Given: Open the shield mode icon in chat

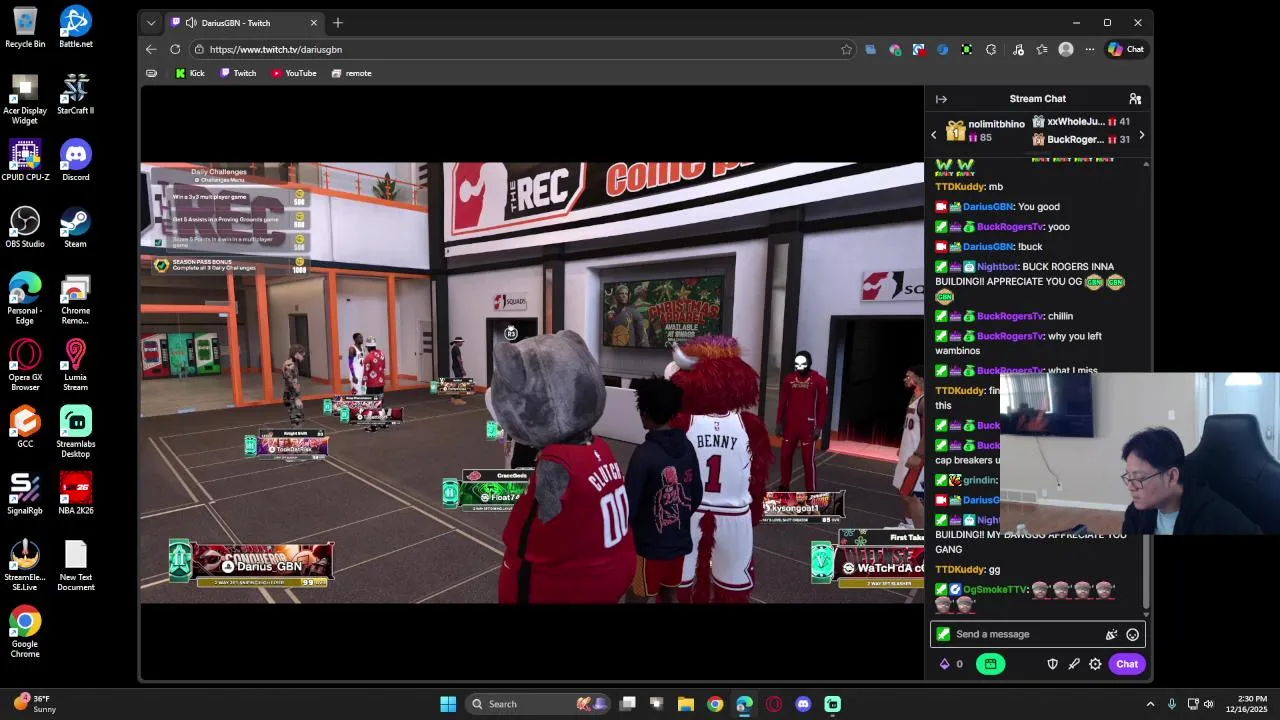Looking at the screenshot, I should (x=1052, y=664).
